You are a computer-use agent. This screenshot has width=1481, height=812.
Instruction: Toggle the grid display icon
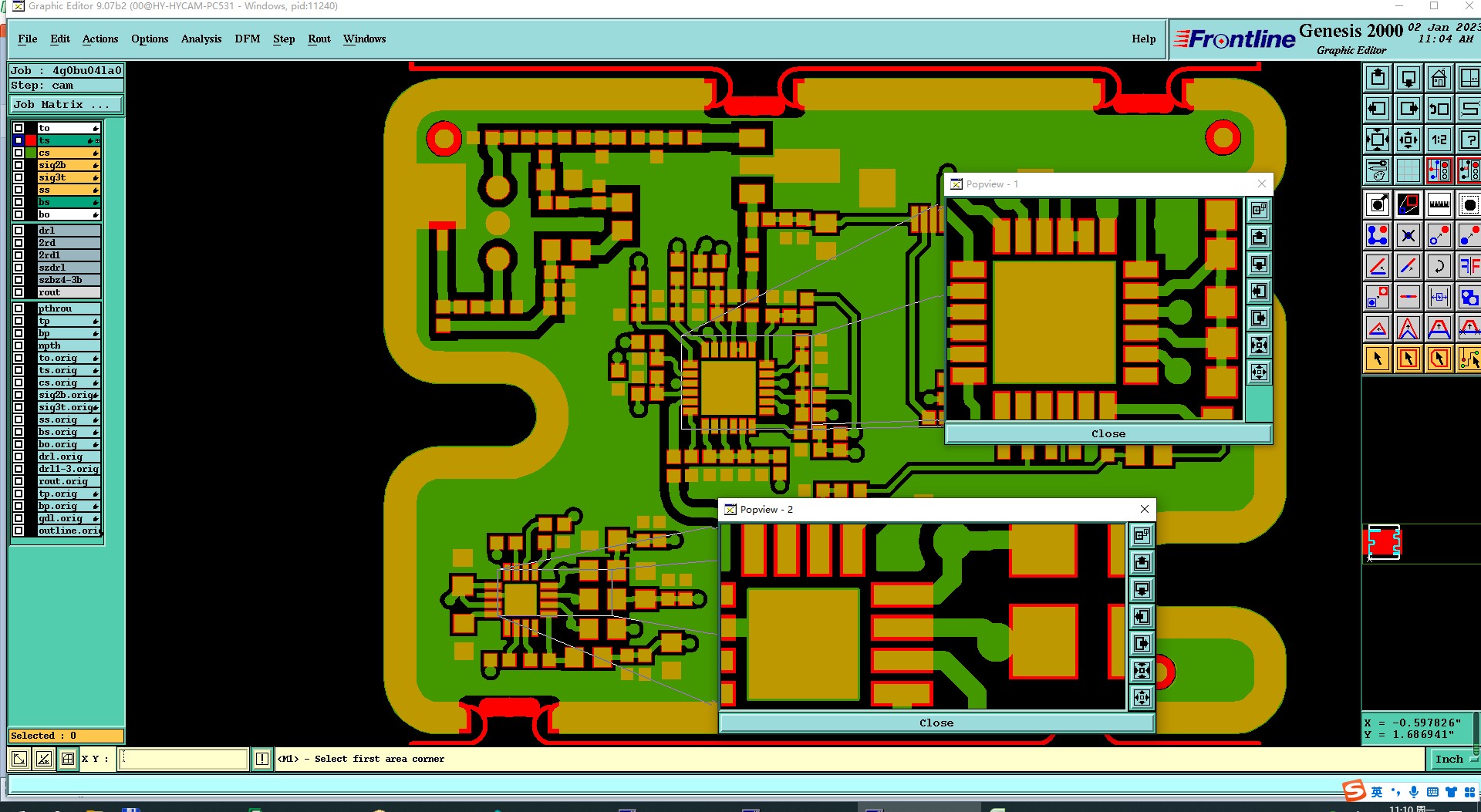[1408, 170]
